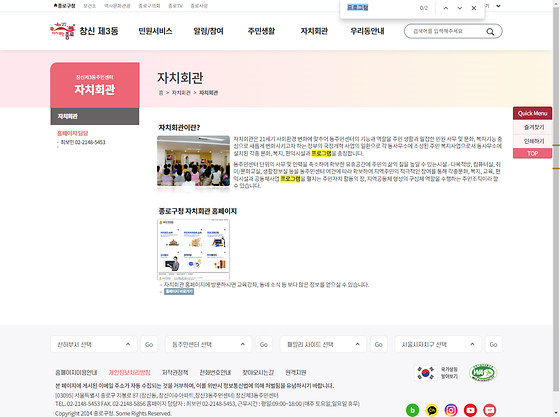Click the 창신 제3동 site title

[99, 31]
